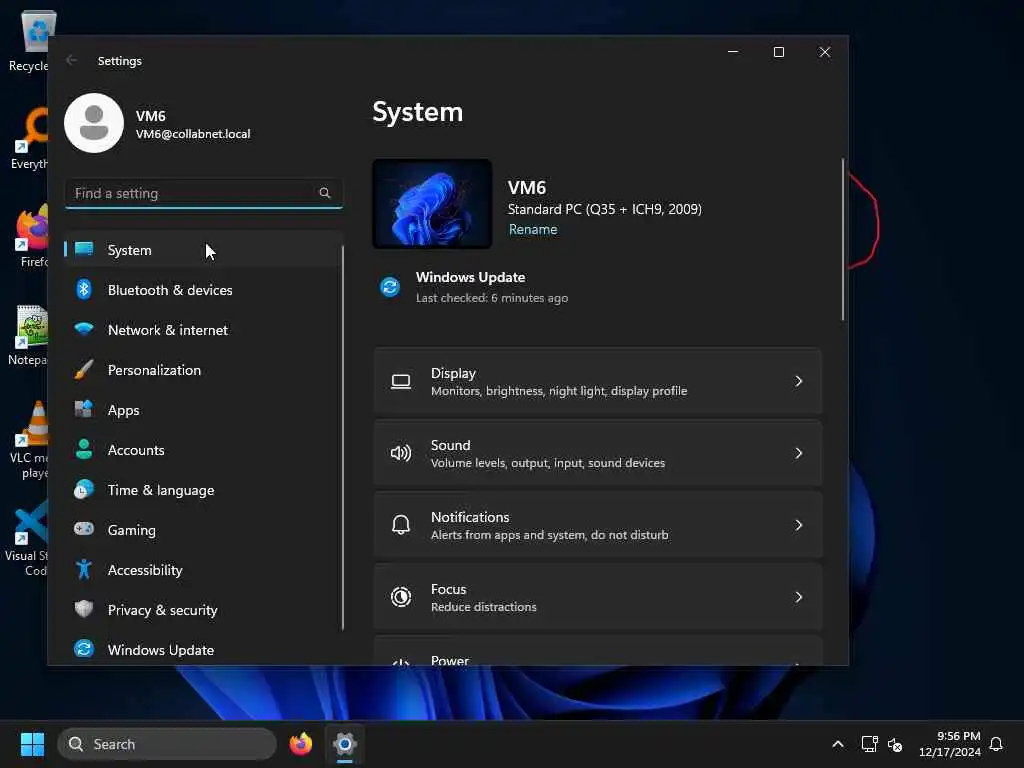Expand the Notifications settings chevron
1024x768 pixels.
pos(798,525)
